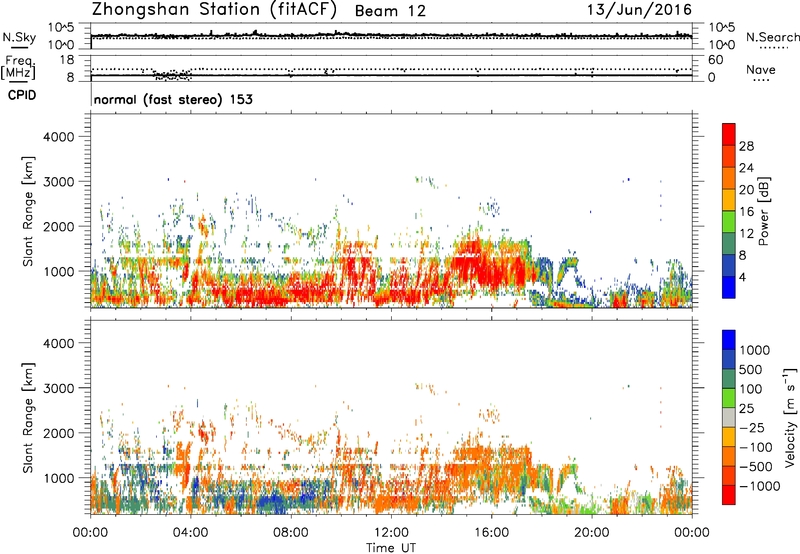
Task: Click the '18' frequency axis tick
Action: pos(67,60)
